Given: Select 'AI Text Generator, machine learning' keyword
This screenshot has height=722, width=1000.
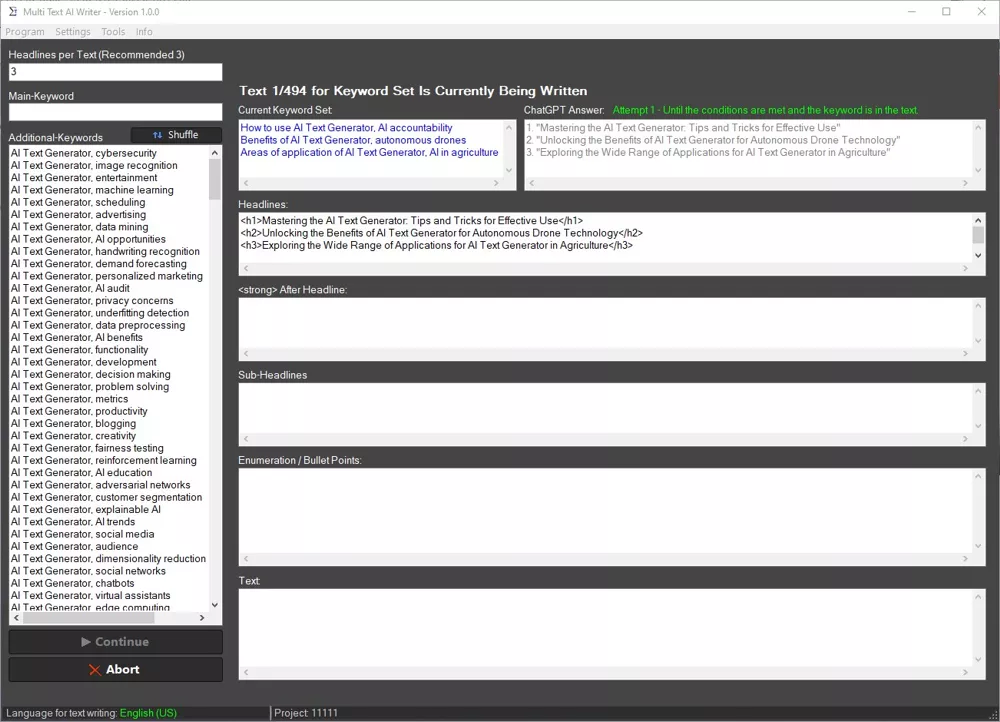Looking at the screenshot, I should pos(92,189).
